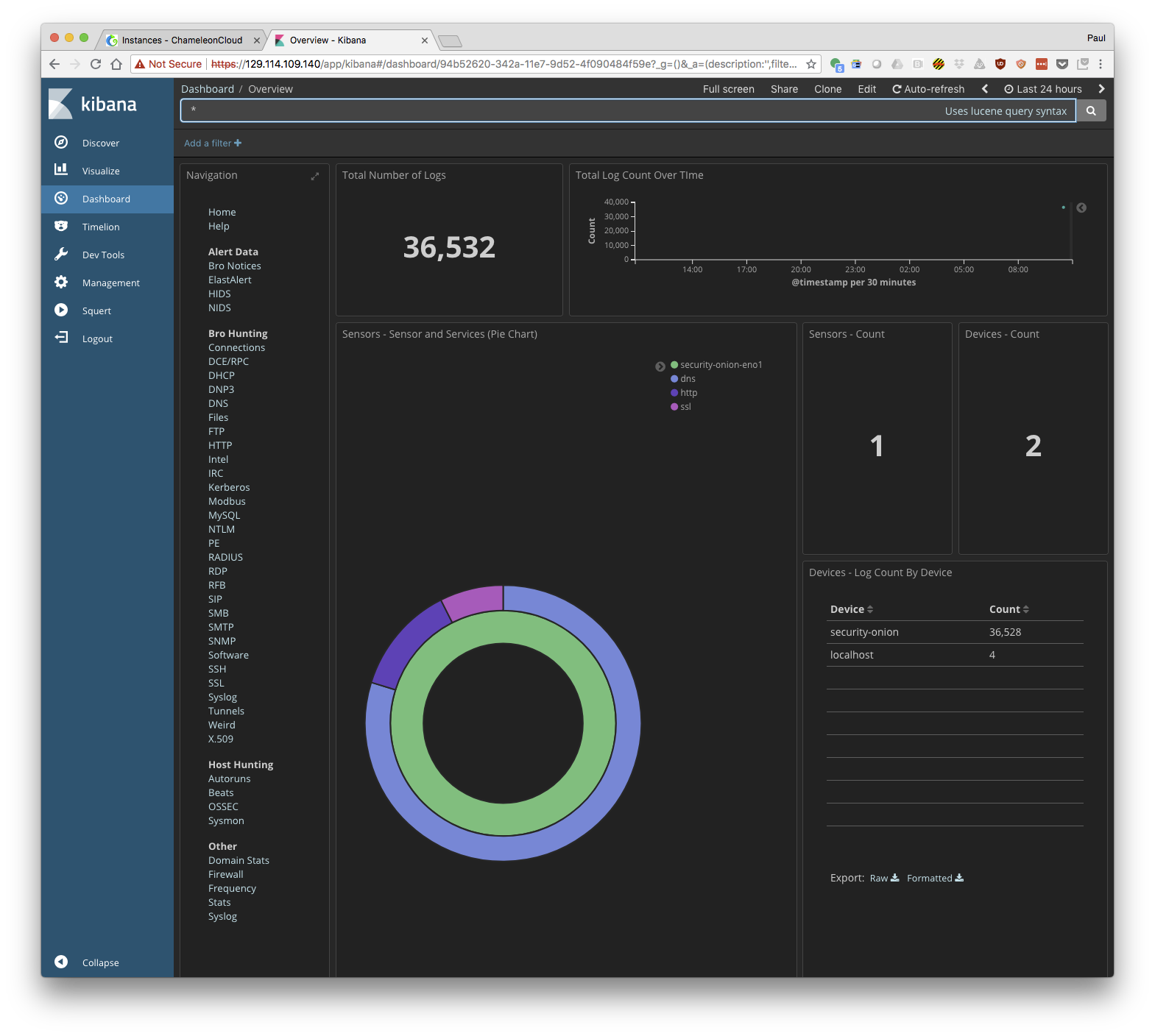Open a new browser tab
The image size is (1155, 1036).
tap(450, 40)
